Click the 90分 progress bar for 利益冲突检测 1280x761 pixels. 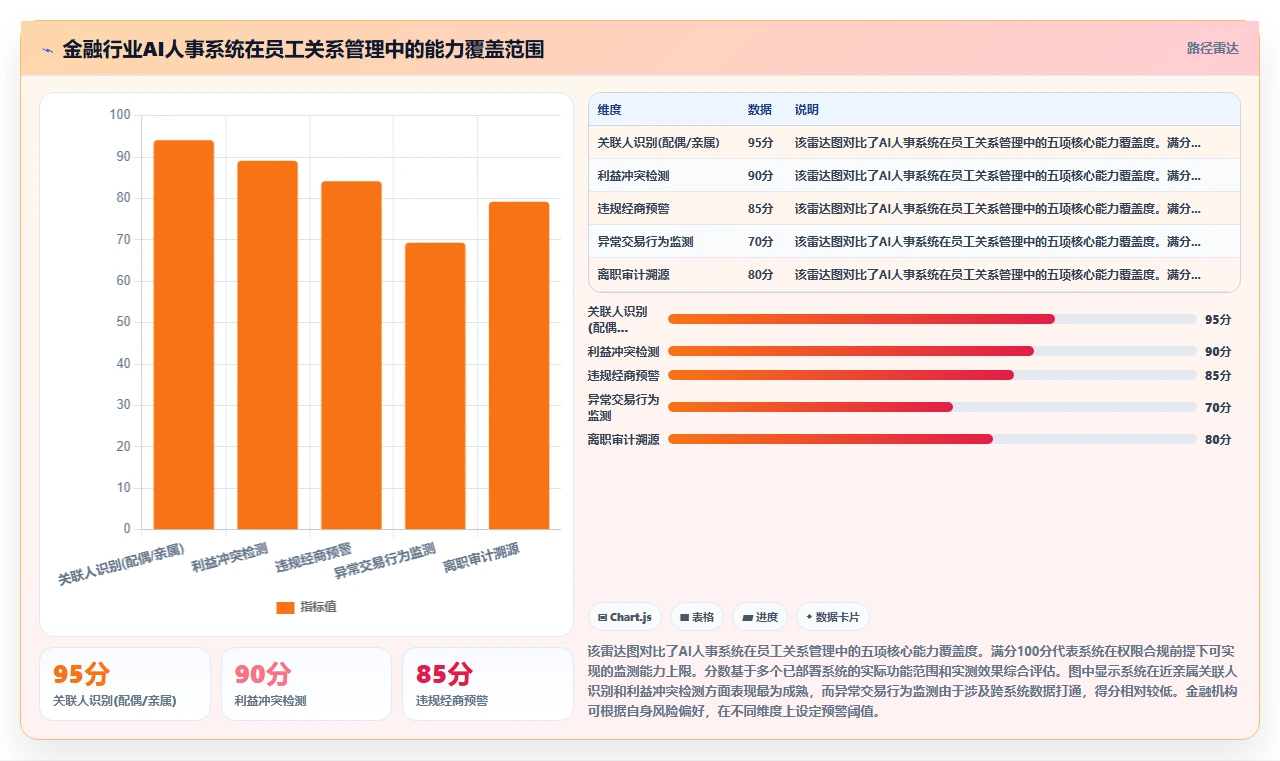tap(932, 351)
